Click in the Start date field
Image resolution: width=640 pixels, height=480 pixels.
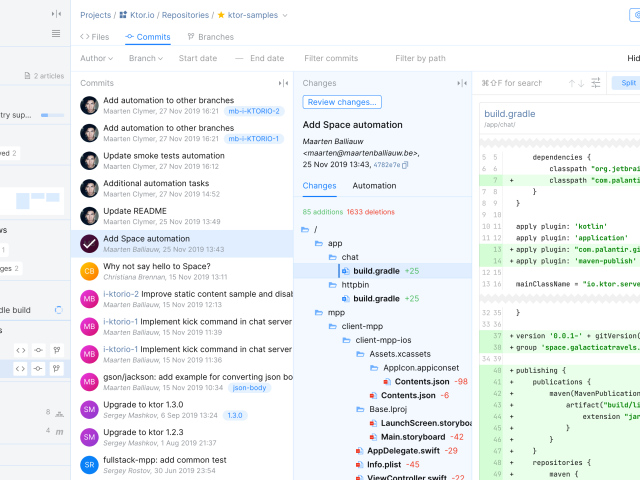click(x=198, y=58)
